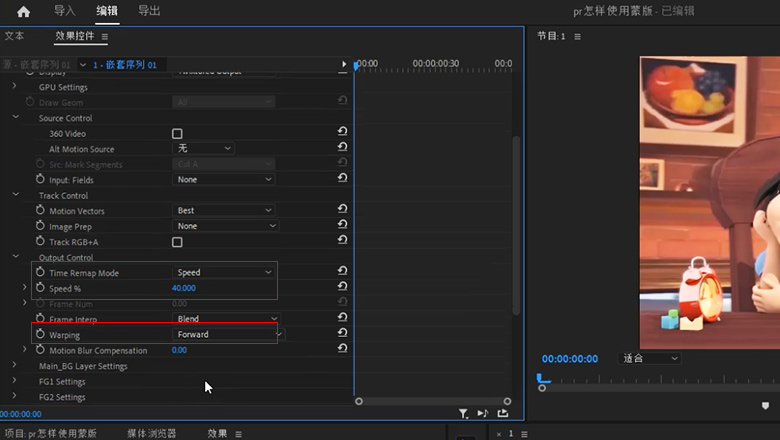The image size is (780, 440).
Task: Click the filter properties funnel icon
Action: point(463,413)
